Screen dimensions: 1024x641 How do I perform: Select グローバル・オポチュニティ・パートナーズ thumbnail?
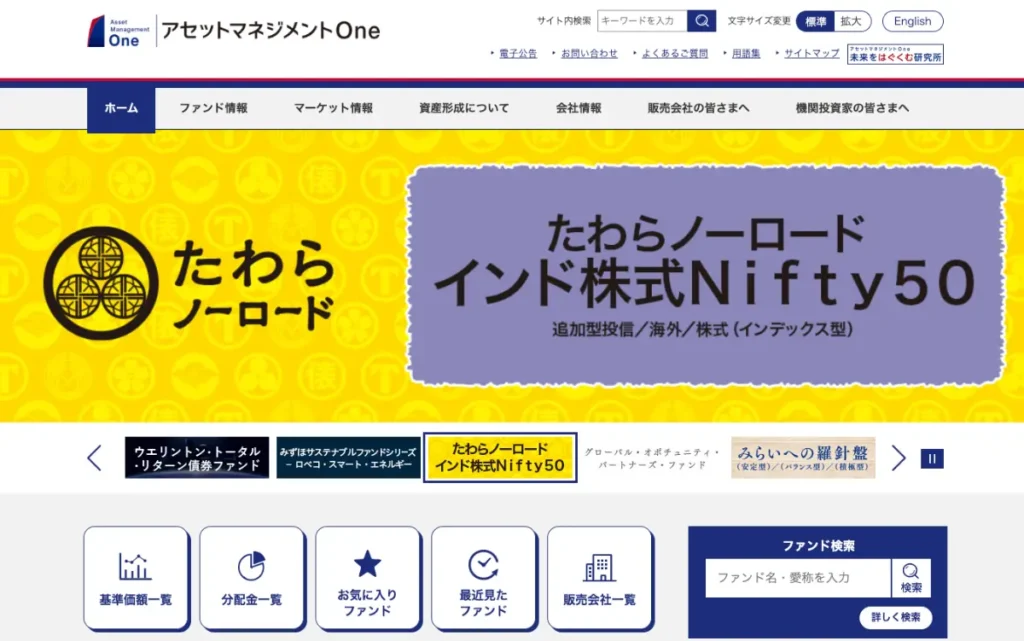point(652,458)
